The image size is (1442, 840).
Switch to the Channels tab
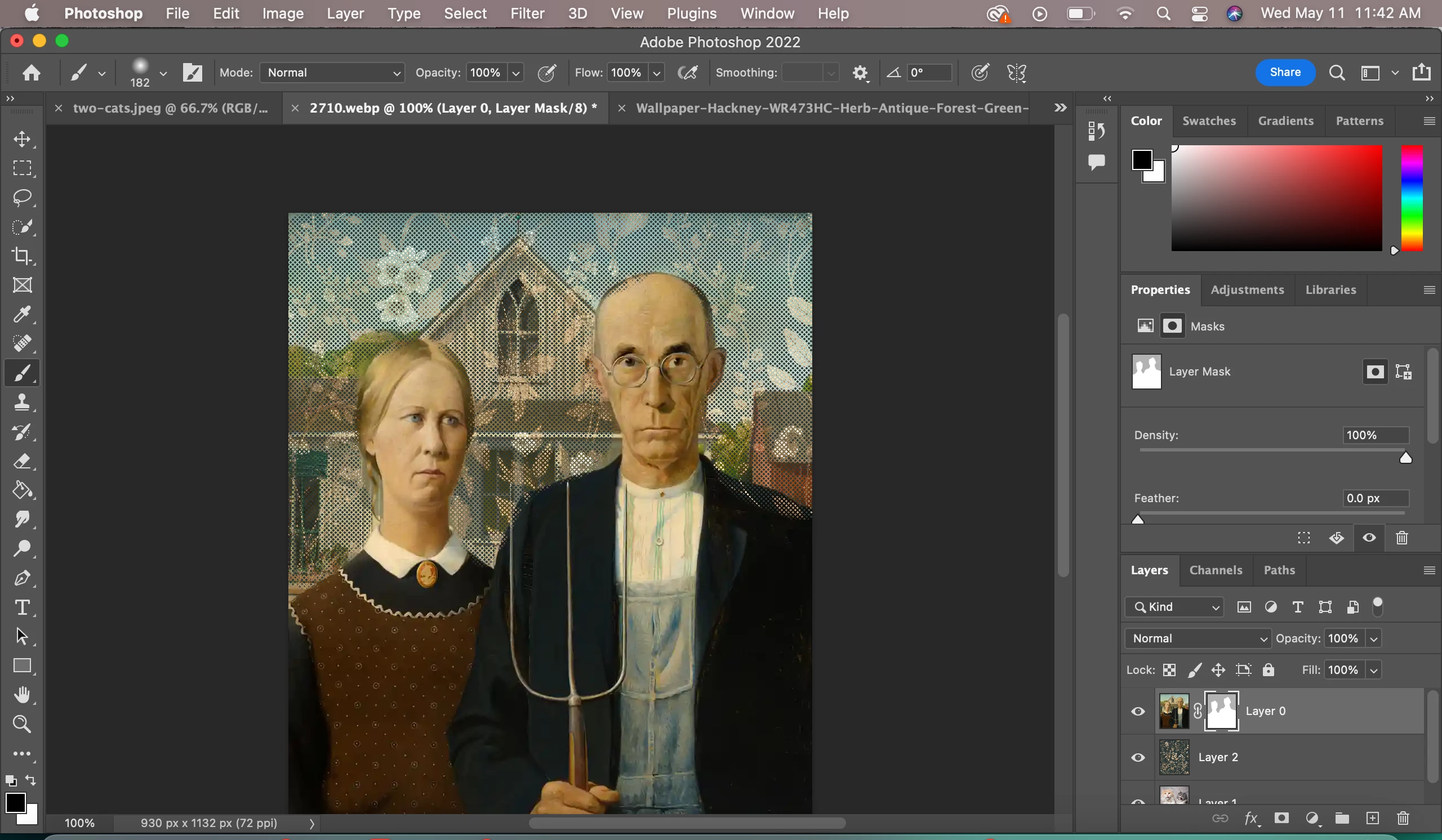coord(1216,570)
